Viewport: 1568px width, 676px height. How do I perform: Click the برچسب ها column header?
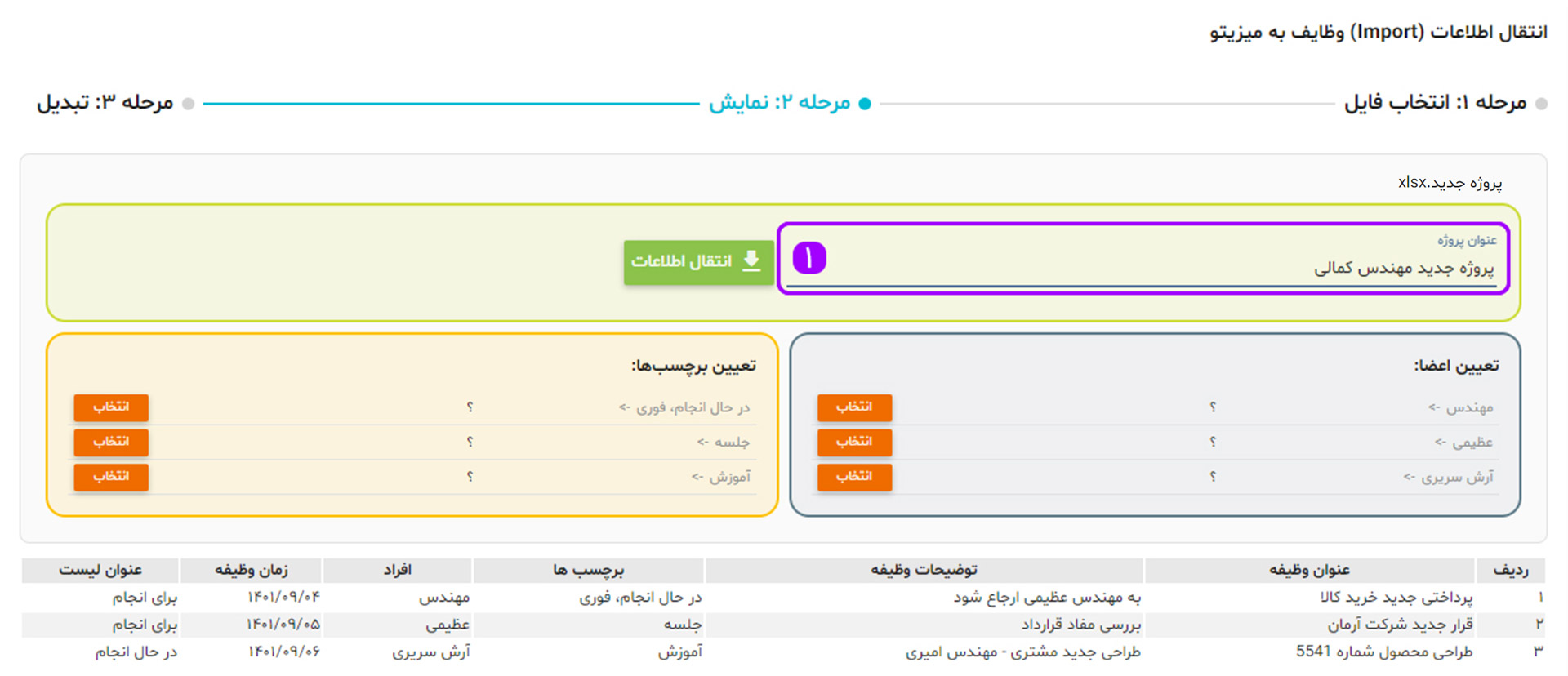coord(588,570)
